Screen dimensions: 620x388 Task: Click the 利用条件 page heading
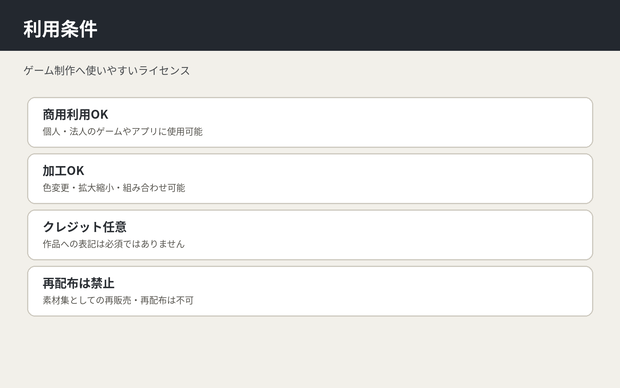pyautogui.click(x=60, y=29)
